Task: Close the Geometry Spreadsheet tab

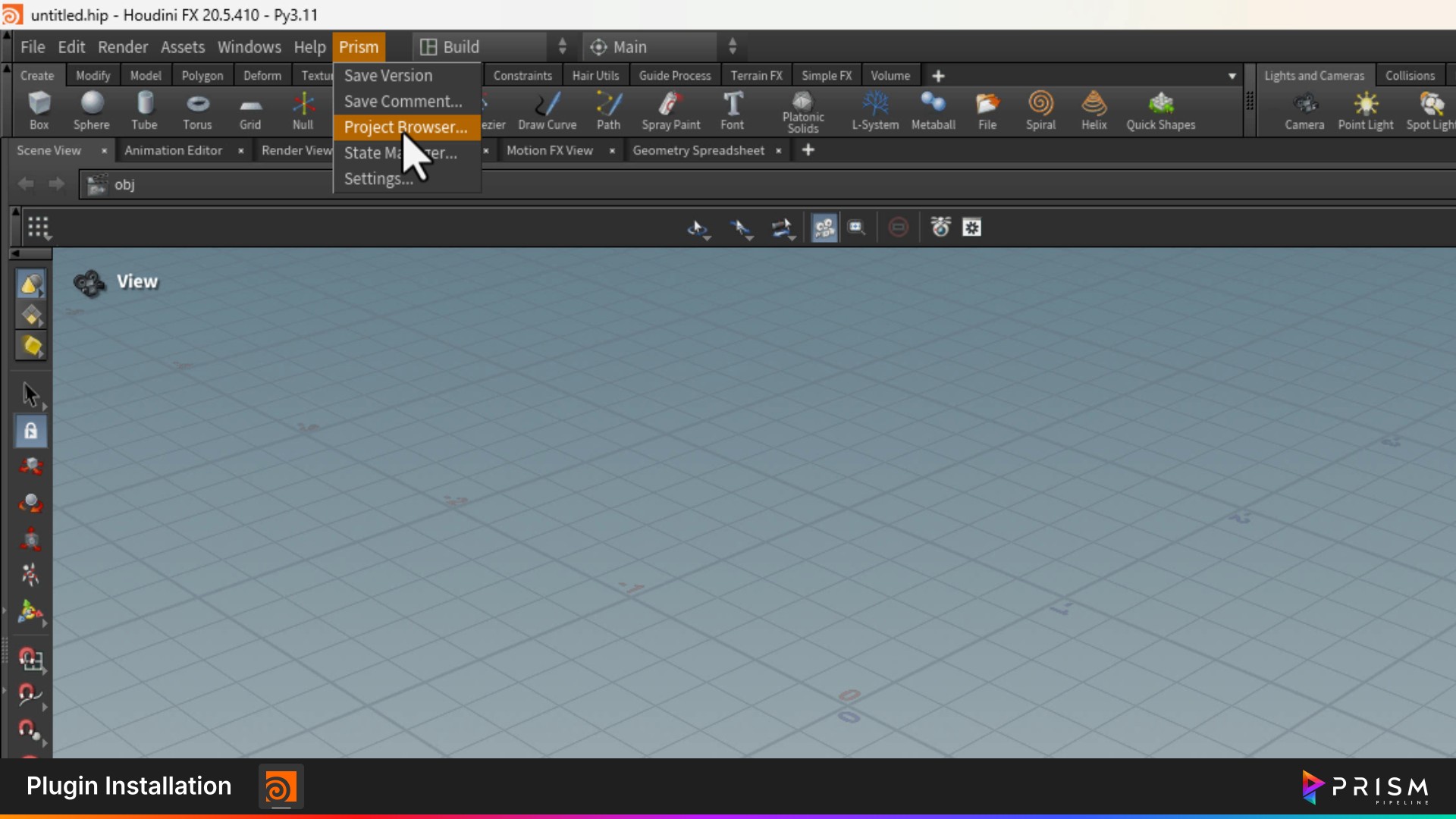Action: [x=778, y=151]
